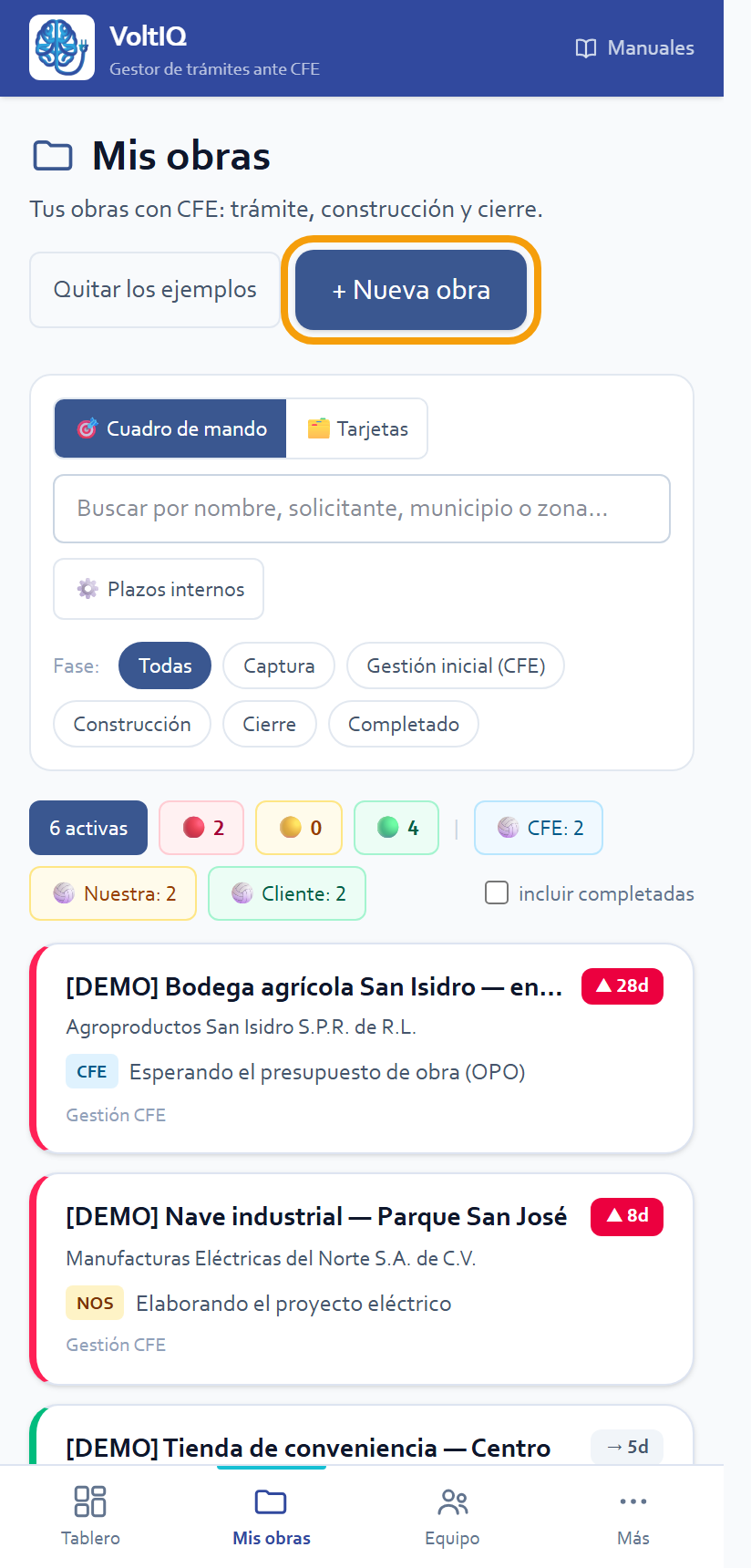Switch to the Tarjetas view tab
Image resolution: width=751 pixels, height=1568 pixels.
(357, 428)
